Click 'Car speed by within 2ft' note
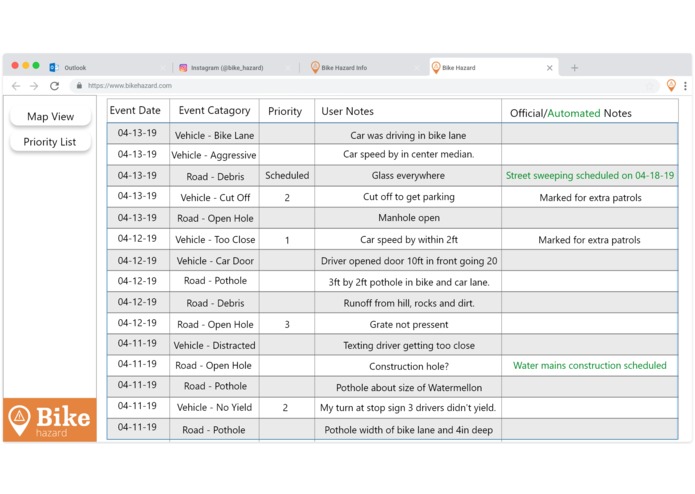Viewport: 695px width, 494px height. coord(409,240)
